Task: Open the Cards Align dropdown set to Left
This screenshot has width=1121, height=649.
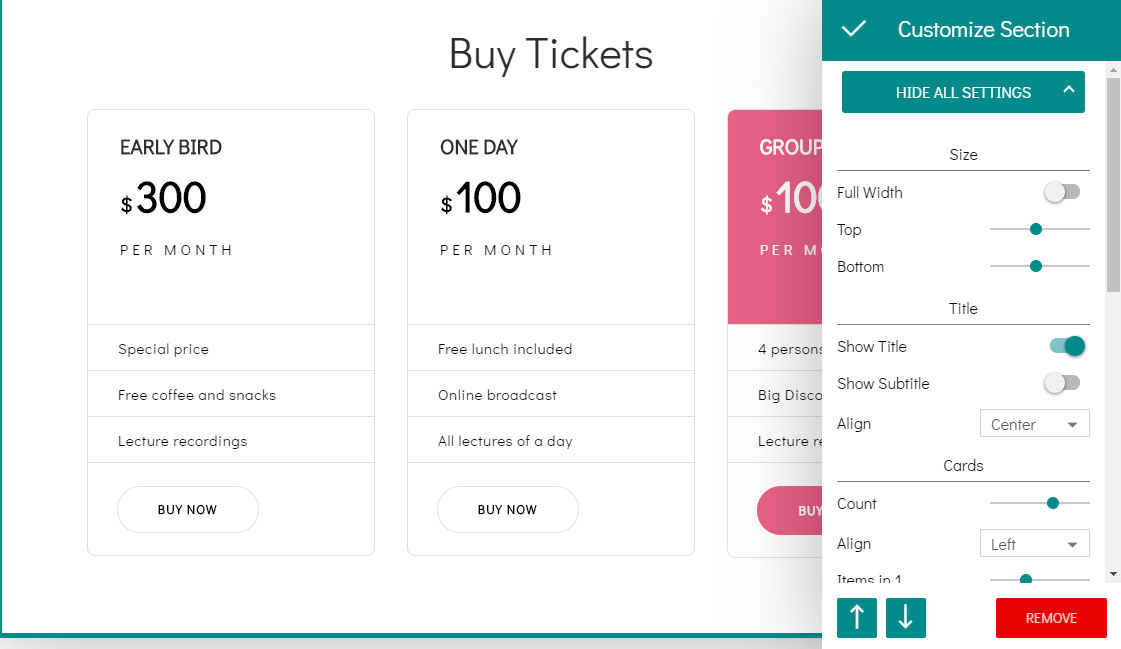Action: [x=1034, y=544]
